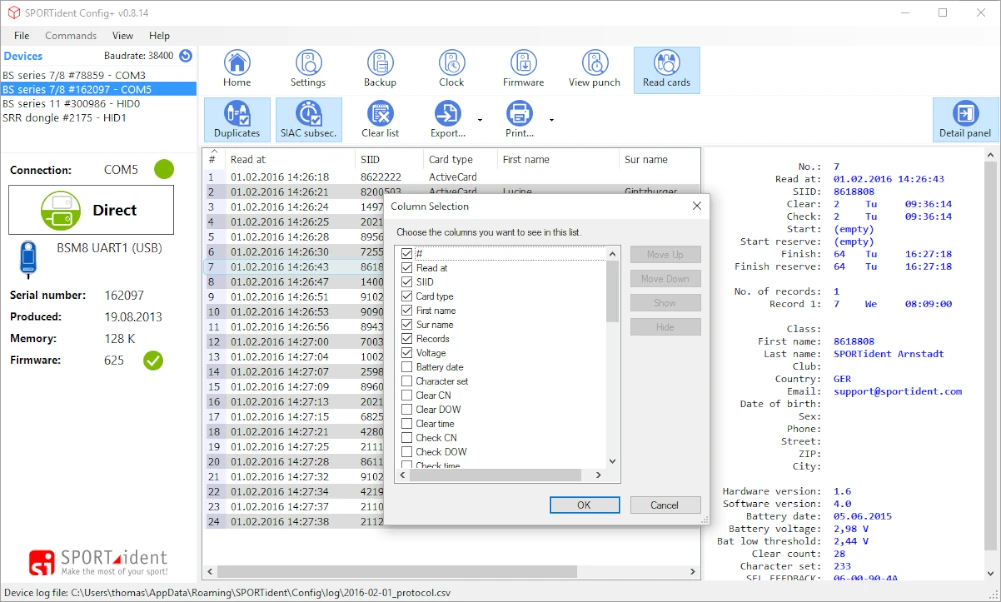Open the Commands menu
This screenshot has width=1001, height=602.
pyautogui.click(x=71, y=35)
